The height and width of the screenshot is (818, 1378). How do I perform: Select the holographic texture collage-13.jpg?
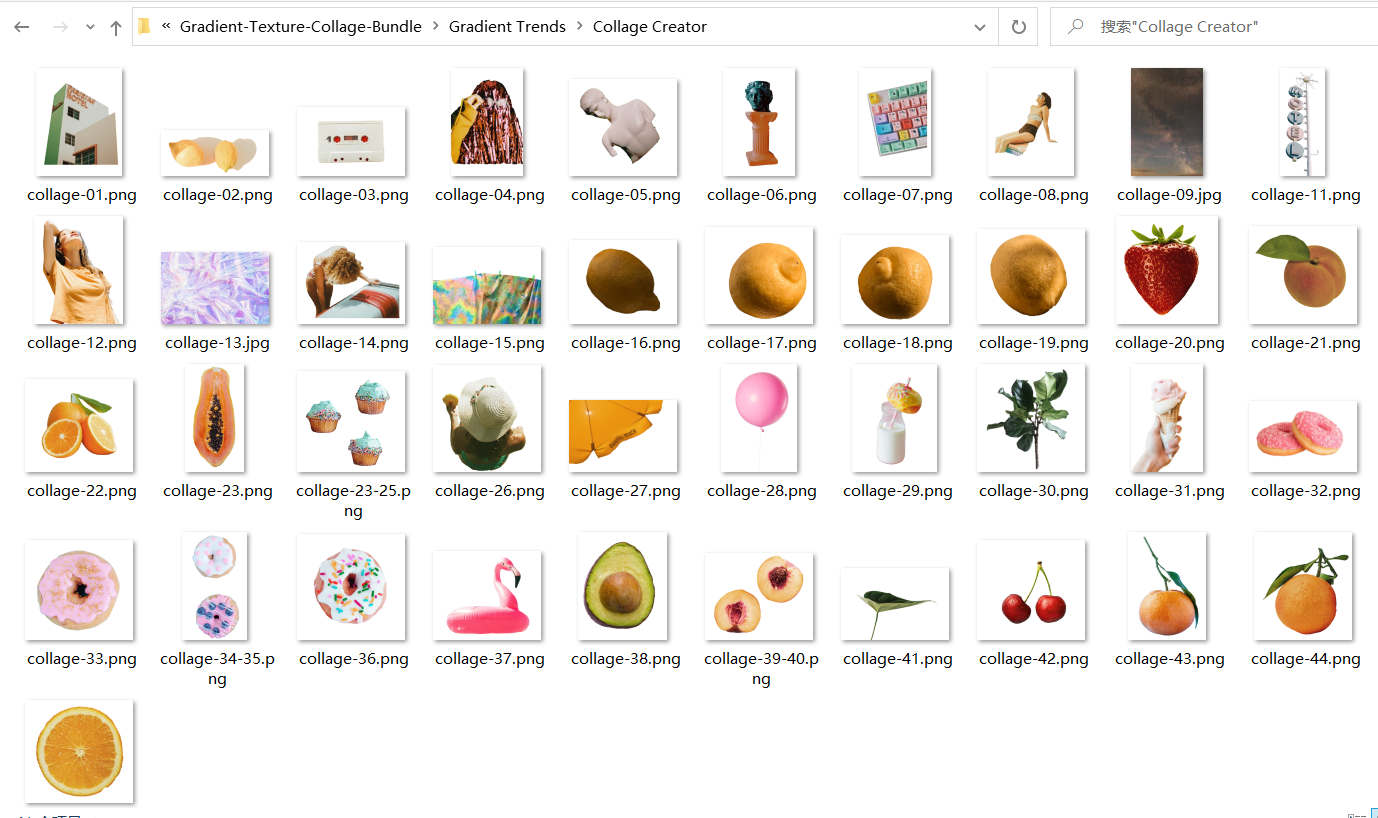tap(215, 288)
